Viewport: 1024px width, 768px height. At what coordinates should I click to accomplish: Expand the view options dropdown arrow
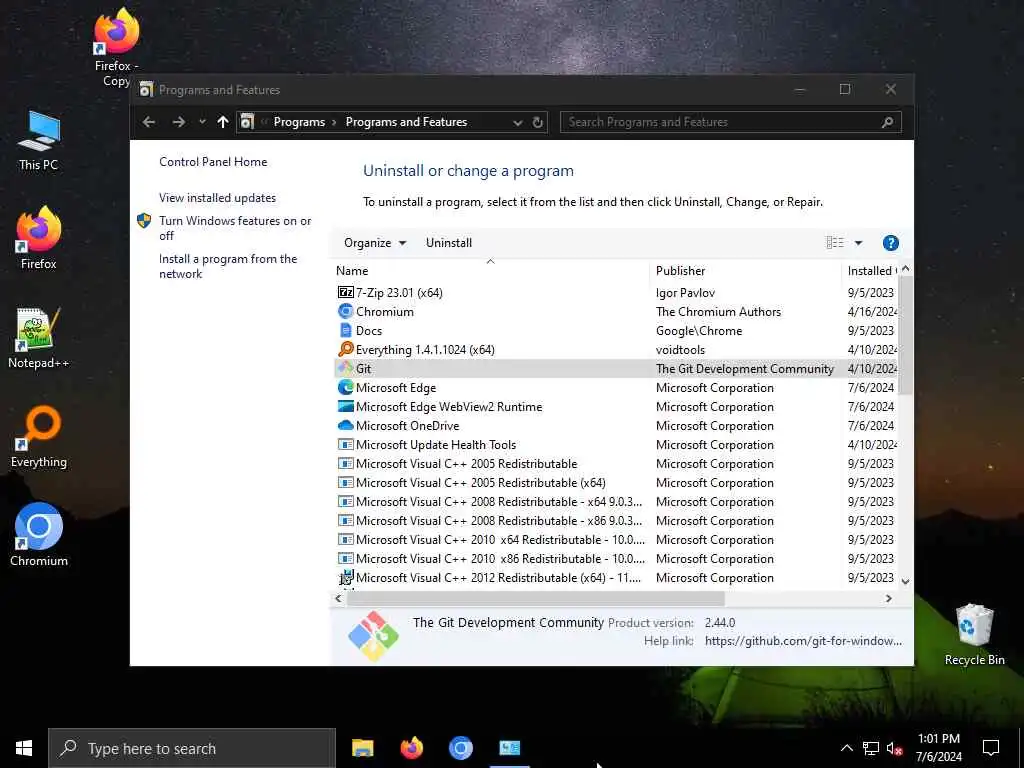(x=858, y=243)
